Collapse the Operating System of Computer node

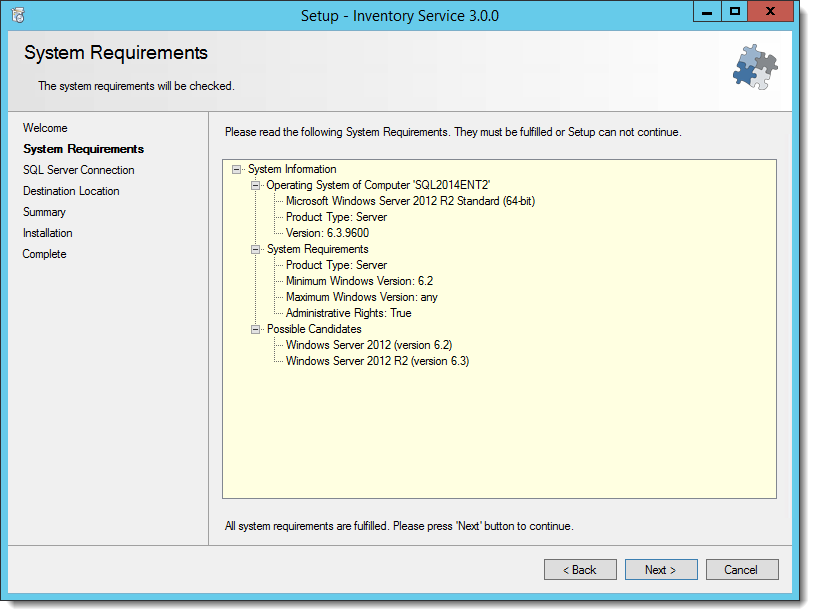255,186
